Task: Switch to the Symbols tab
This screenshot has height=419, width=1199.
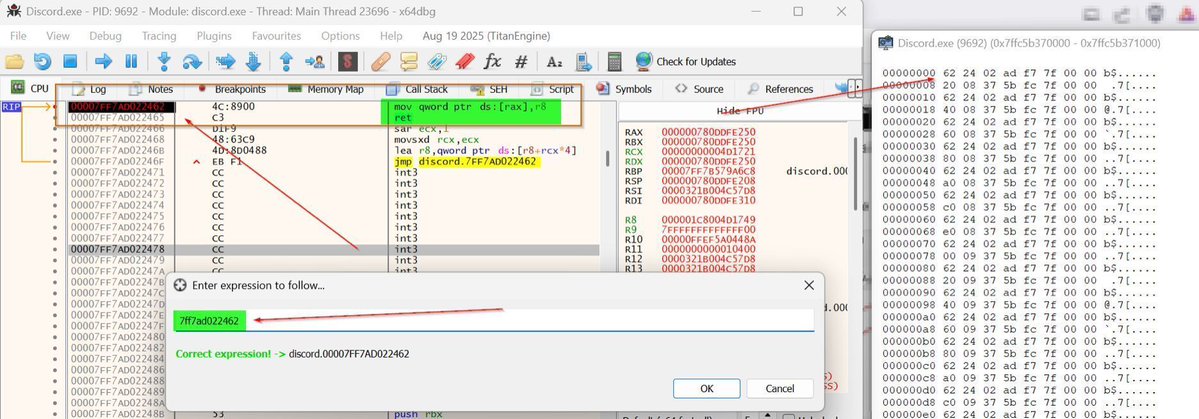Action: pyautogui.click(x=624, y=89)
